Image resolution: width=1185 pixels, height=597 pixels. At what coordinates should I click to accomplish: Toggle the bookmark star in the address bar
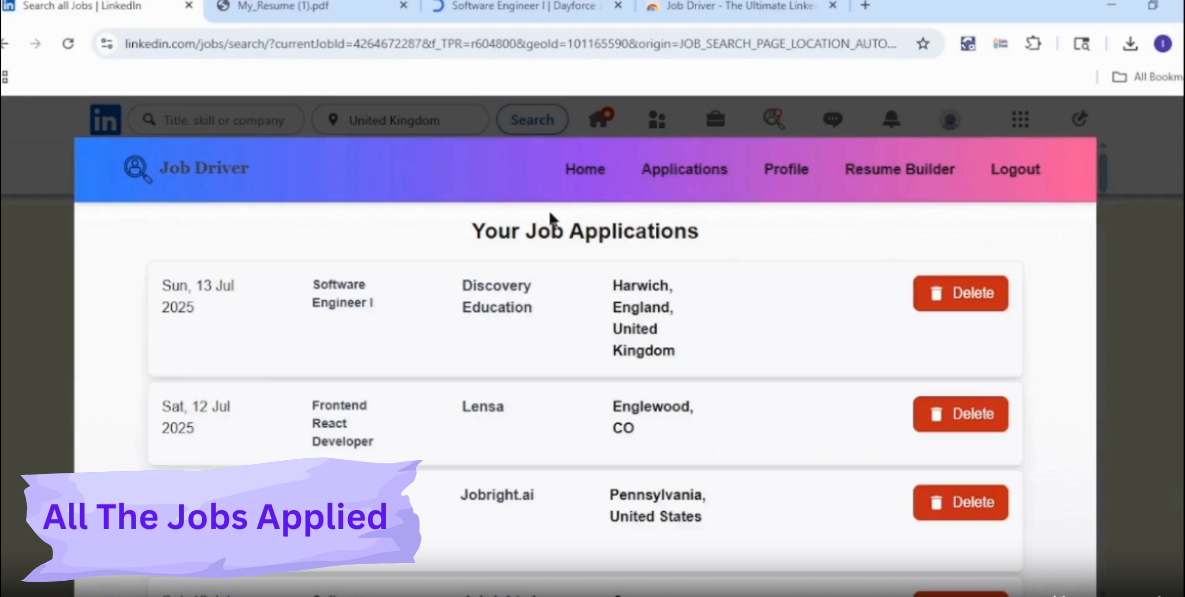[923, 43]
